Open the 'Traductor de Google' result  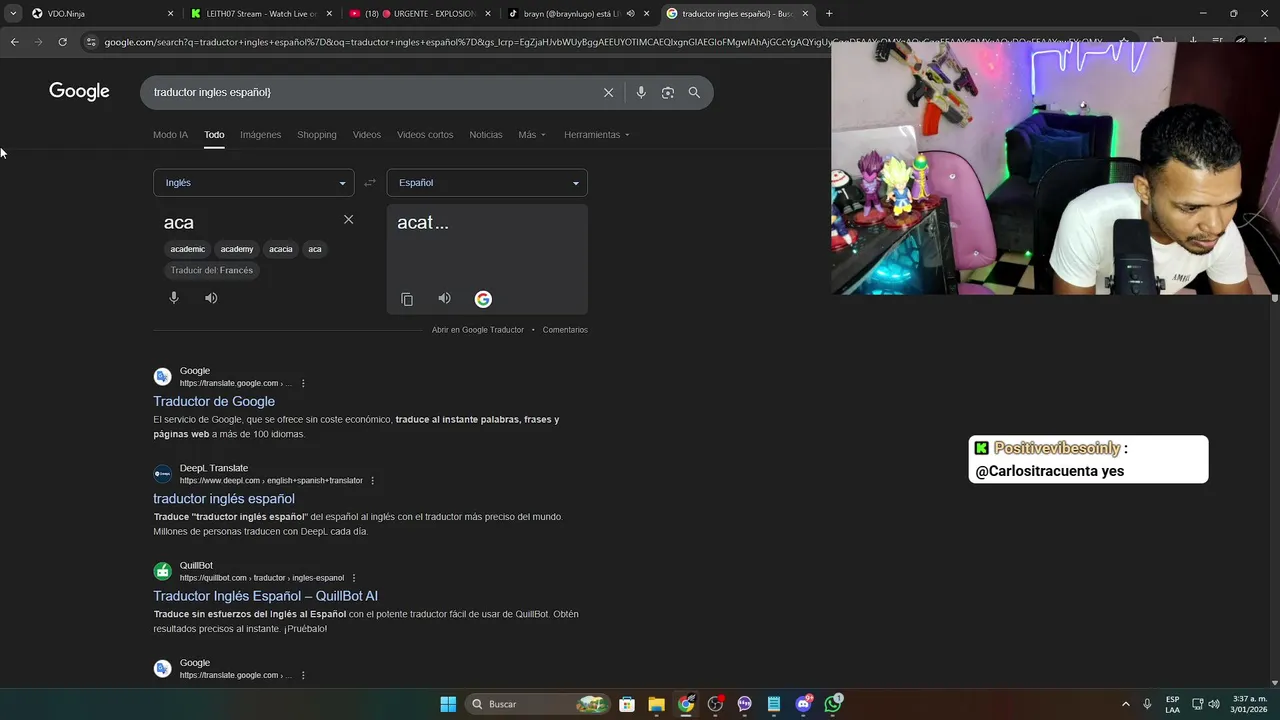(x=214, y=401)
